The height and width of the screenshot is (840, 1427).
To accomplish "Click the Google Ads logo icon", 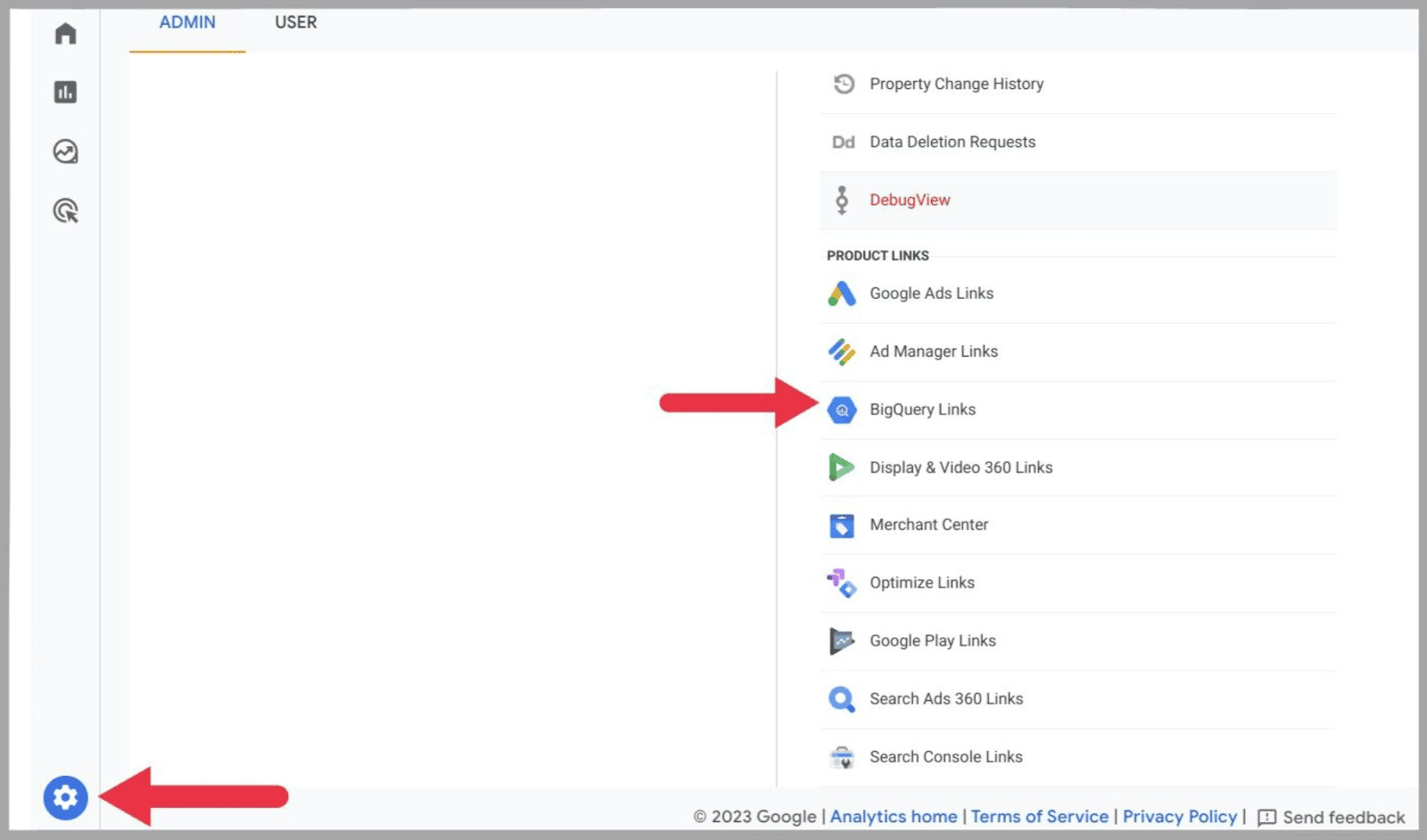I will 841,292.
